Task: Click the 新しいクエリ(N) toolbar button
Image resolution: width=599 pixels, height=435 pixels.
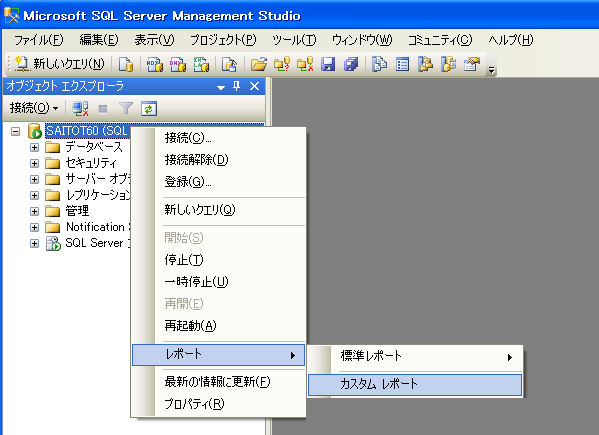Action: 59,64
